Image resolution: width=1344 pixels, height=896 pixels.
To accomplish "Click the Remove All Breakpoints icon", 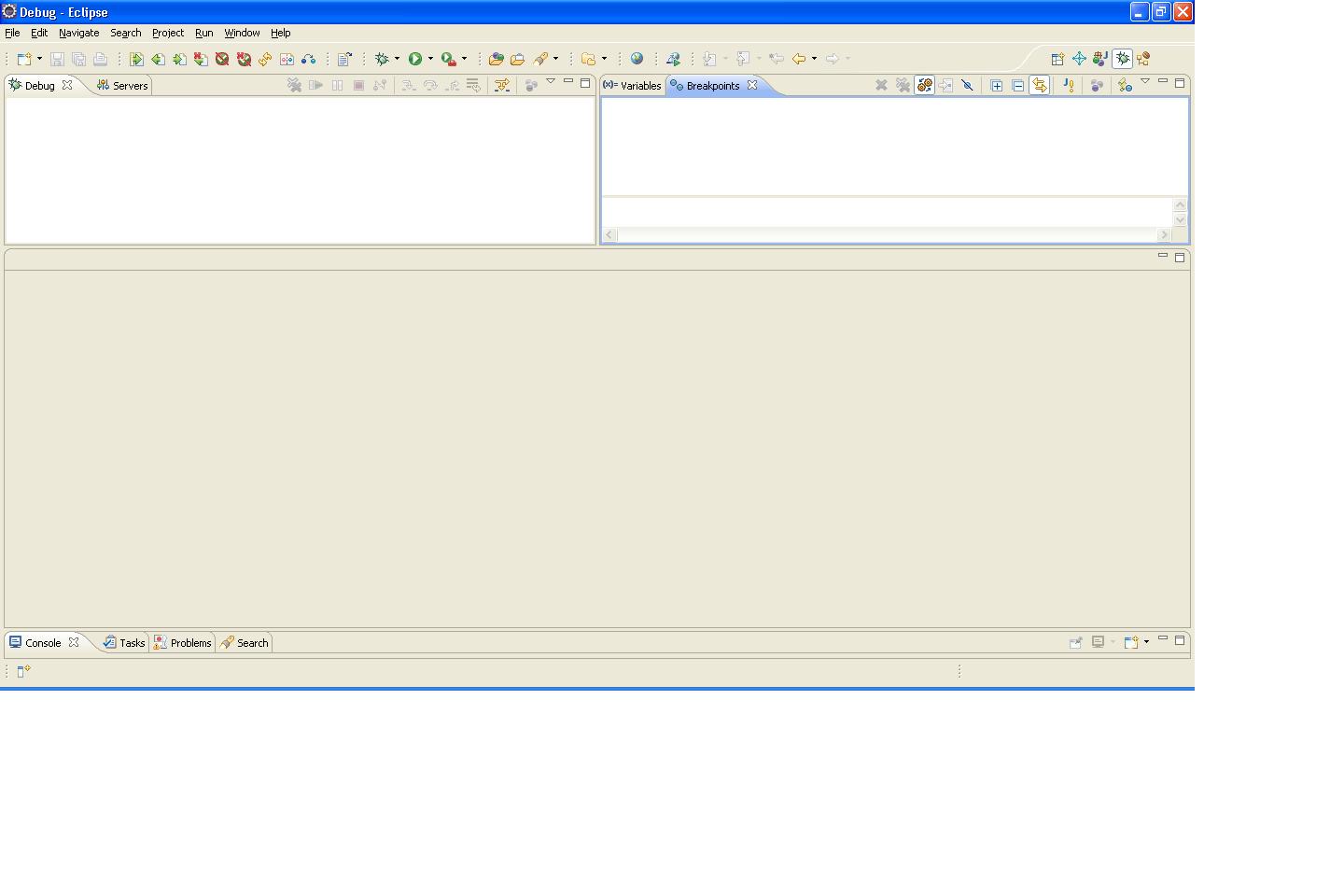I will click(x=903, y=86).
